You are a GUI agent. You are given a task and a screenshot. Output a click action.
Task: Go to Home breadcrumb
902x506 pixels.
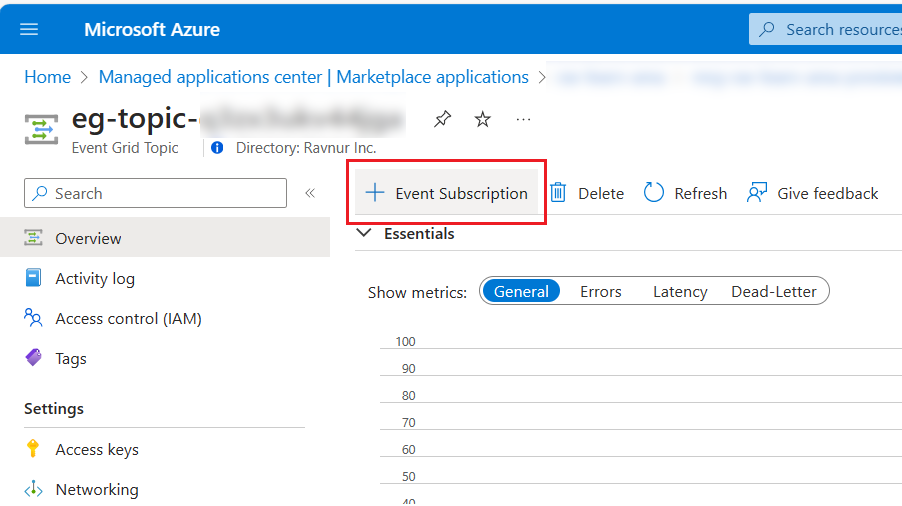tap(48, 77)
